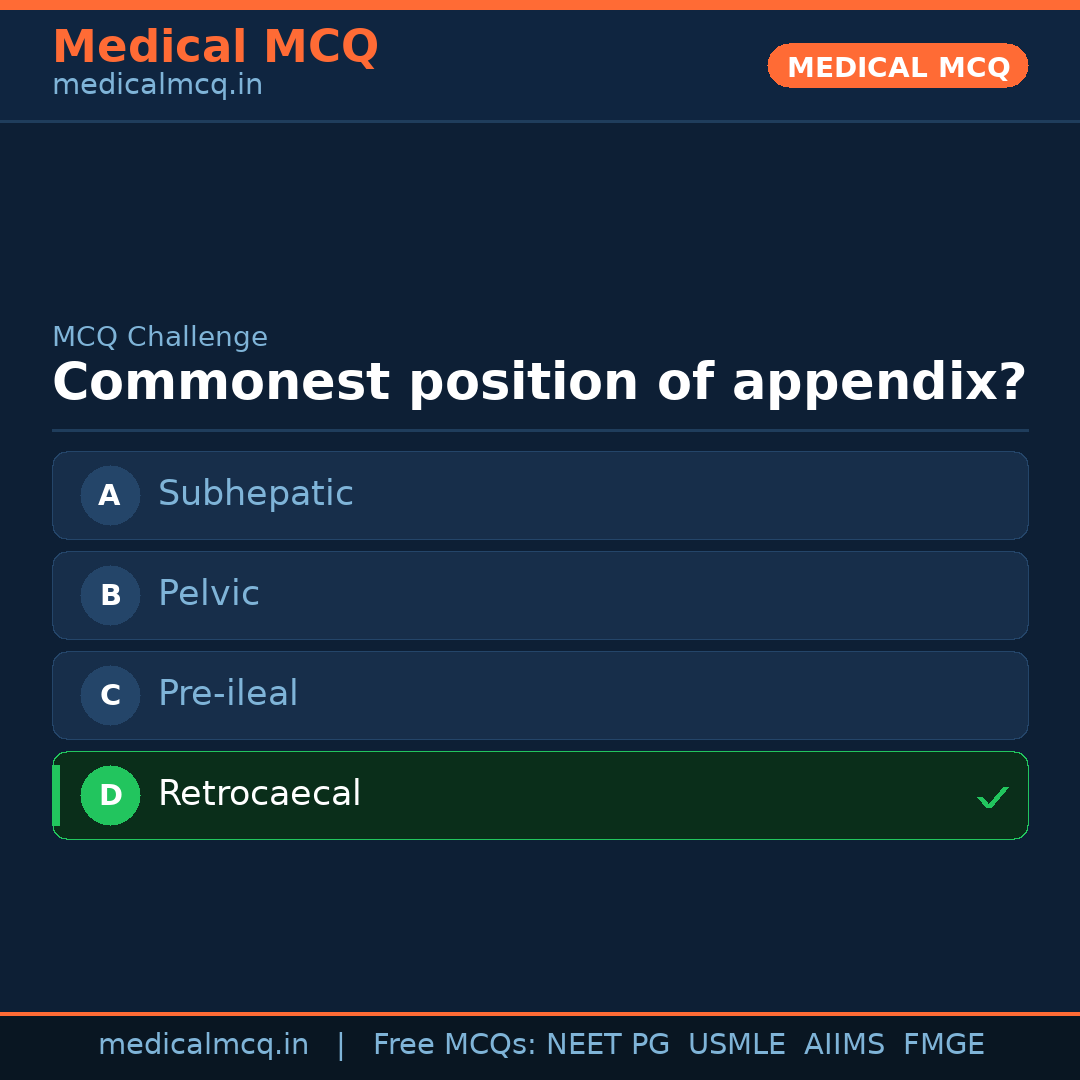Click the USMLE footer label
The width and height of the screenshot is (1080, 1080).
coord(736,1045)
